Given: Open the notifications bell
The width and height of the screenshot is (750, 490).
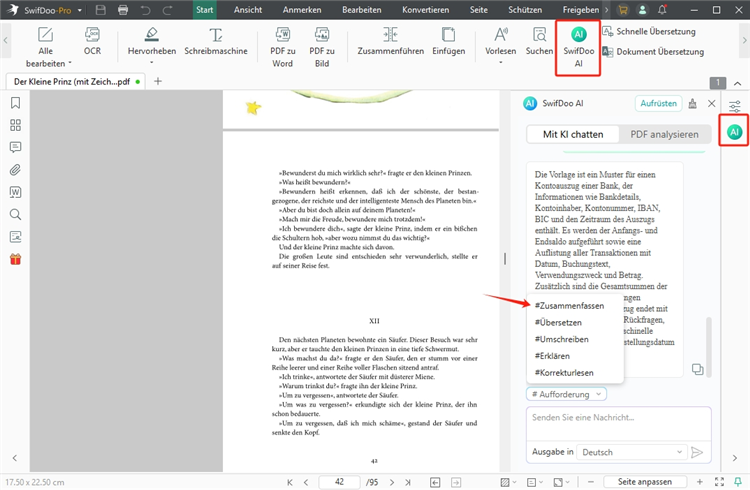Looking at the screenshot, I should (x=662, y=10).
